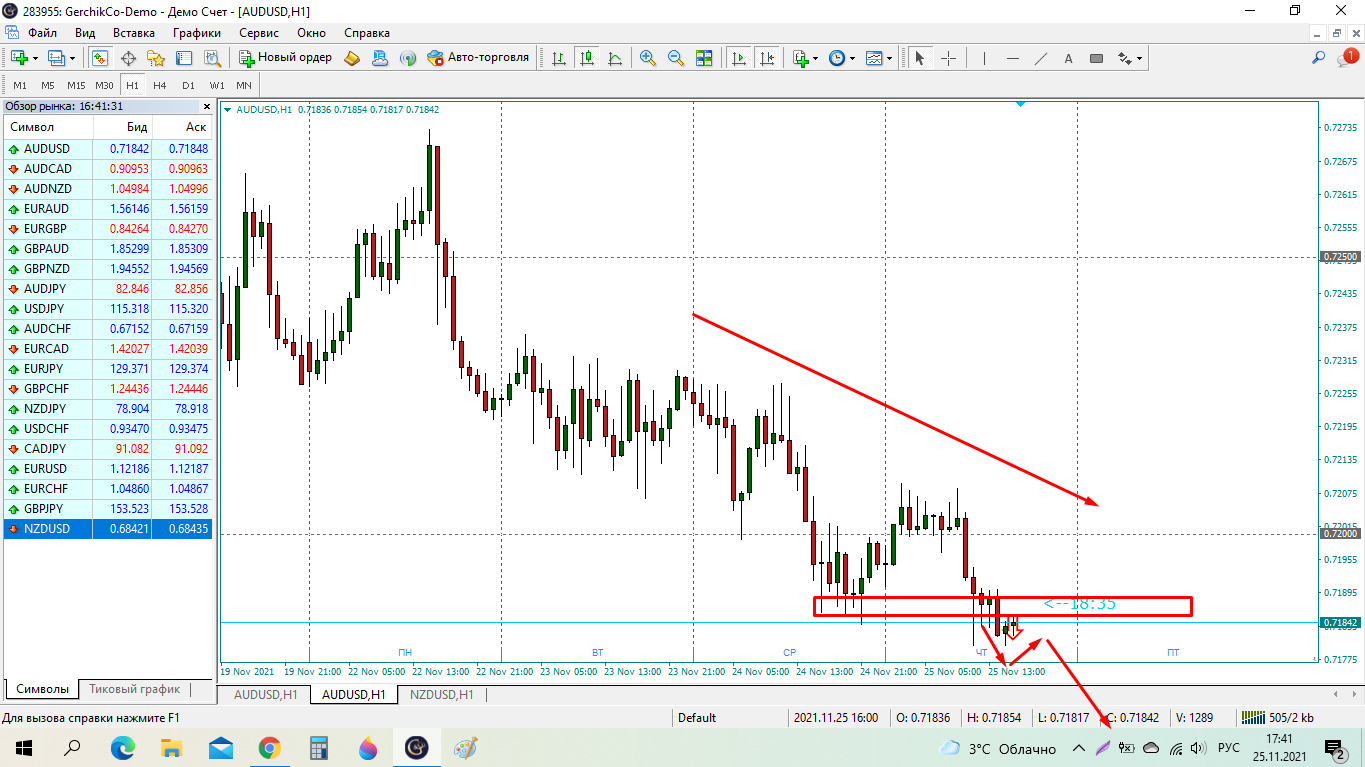Image resolution: width=1365 pixels, height=767 pixels.
Task: Select EURUSD row in market watch
Action: pyautogui.click(x=46, y=468)
